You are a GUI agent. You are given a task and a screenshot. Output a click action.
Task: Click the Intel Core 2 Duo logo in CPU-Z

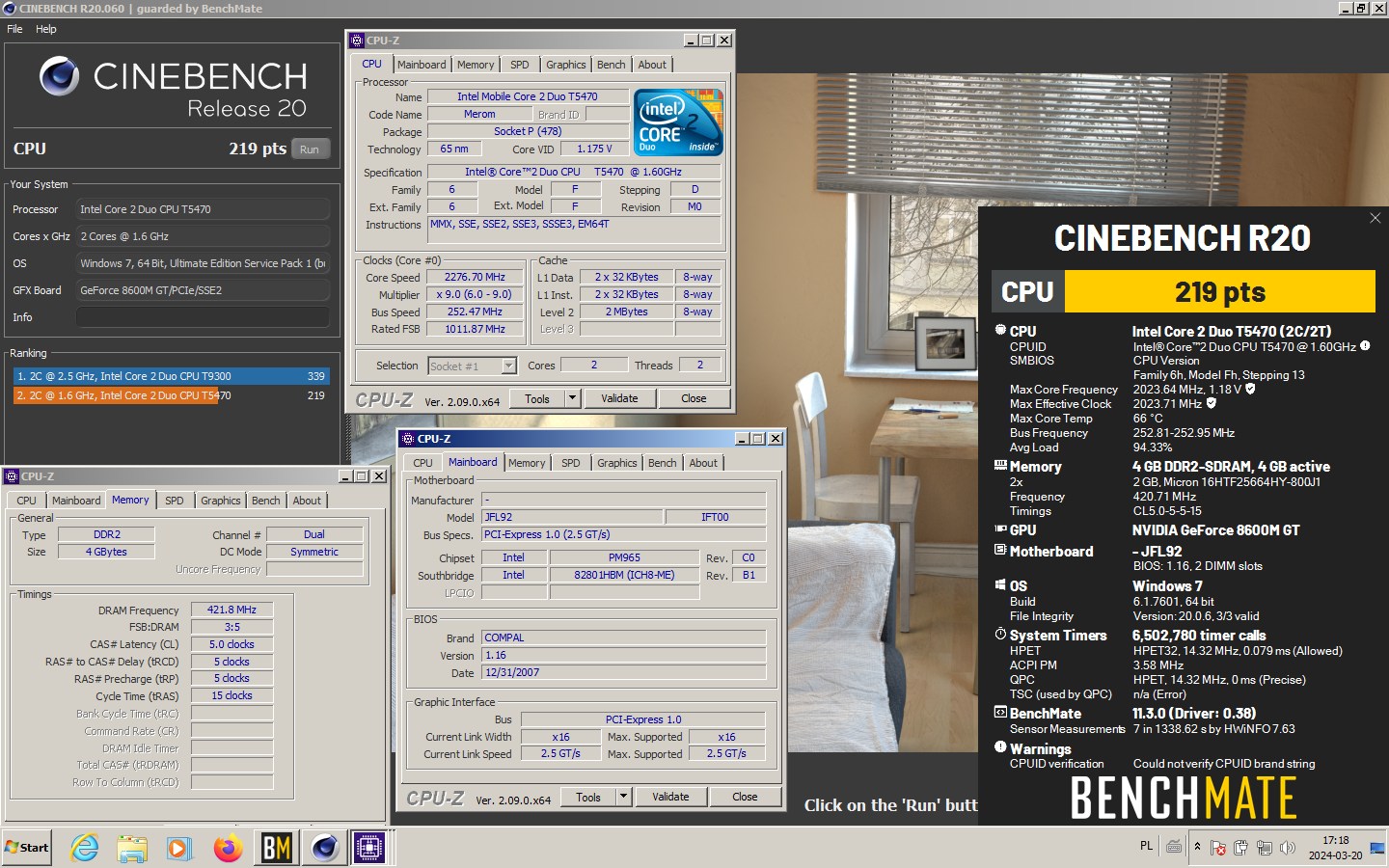[x=679, y=122]
